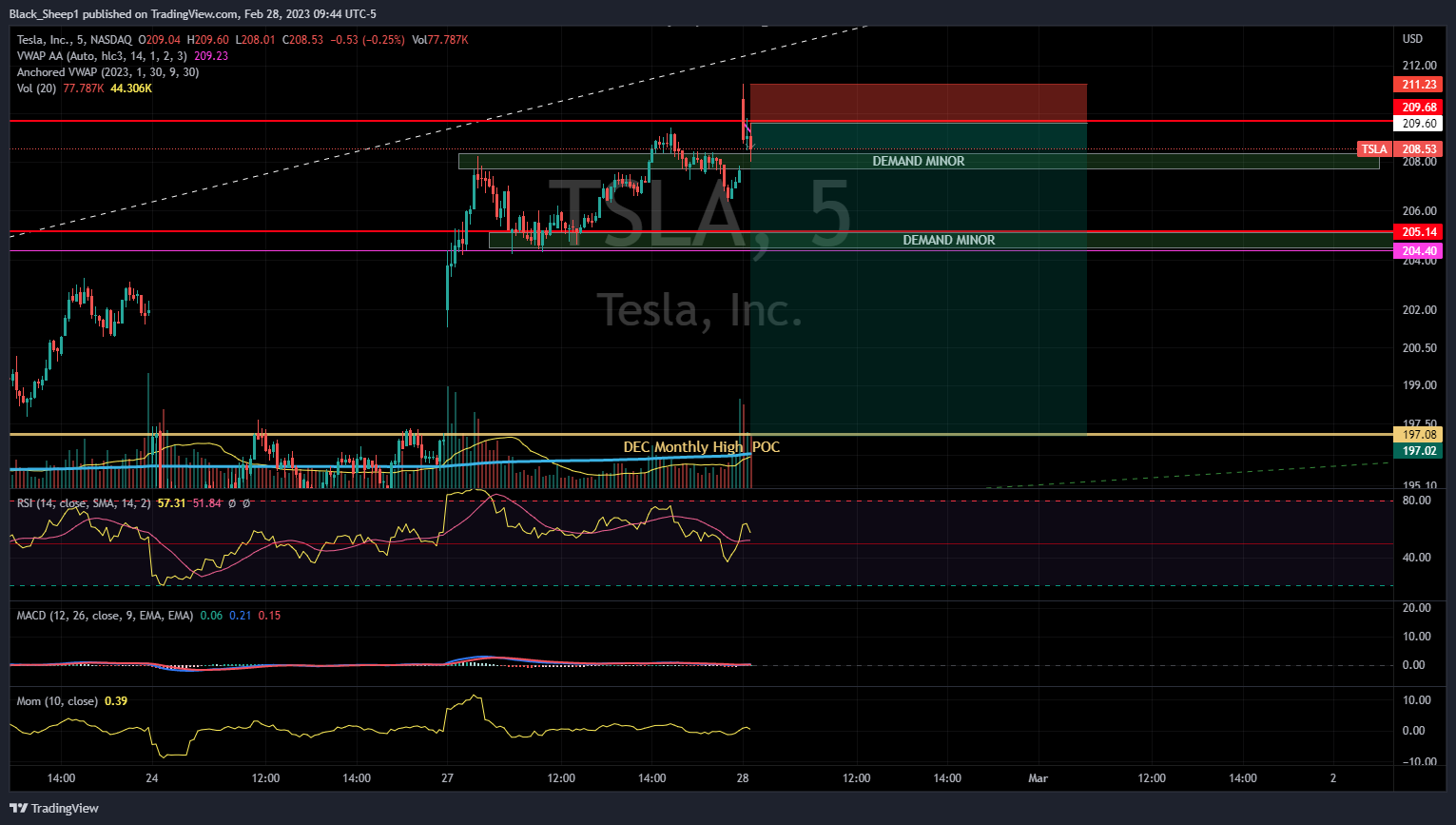
Task: Click the TSLA last-price tag
Action: [x=1374, y=149]
